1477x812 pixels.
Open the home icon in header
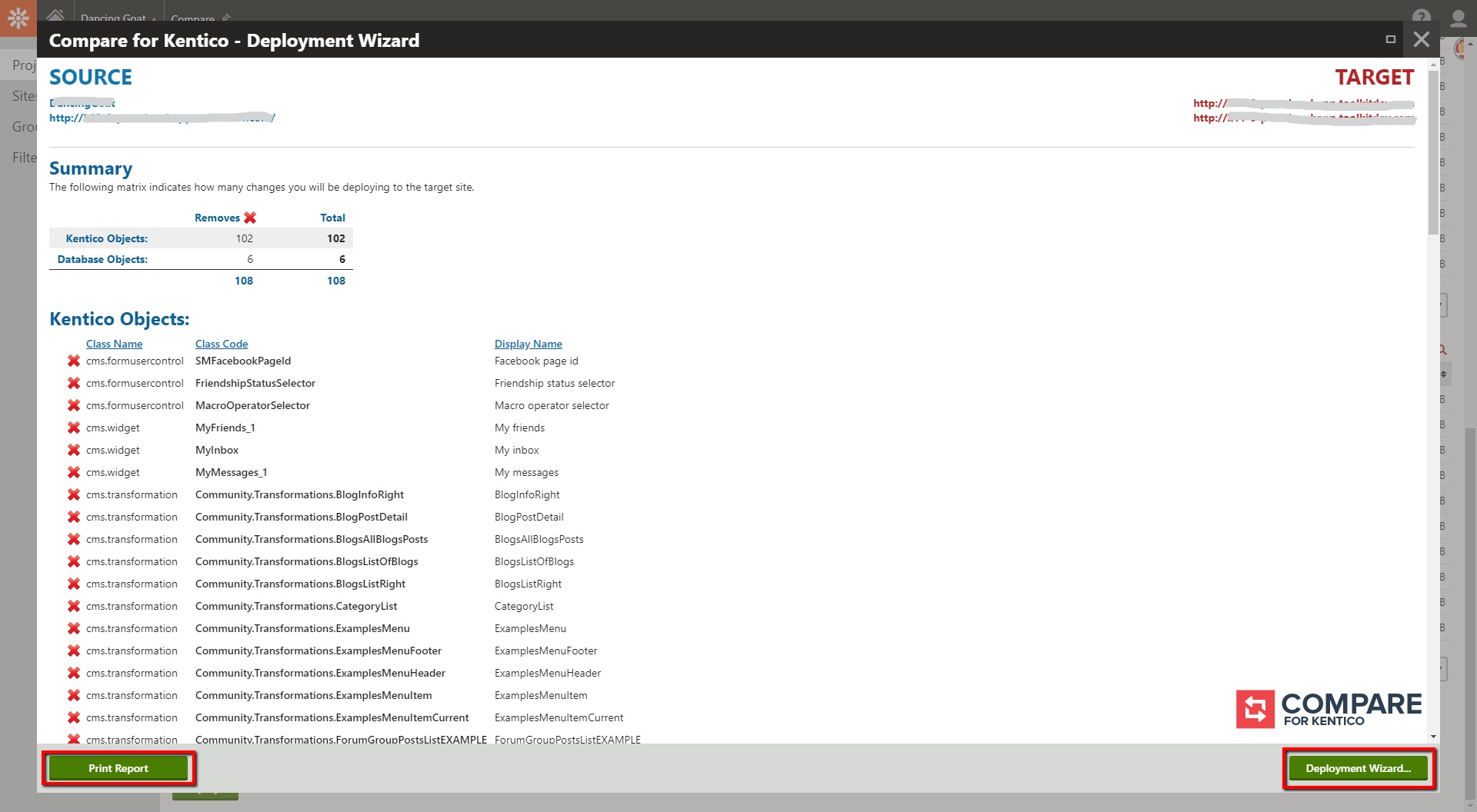(55, 15)
